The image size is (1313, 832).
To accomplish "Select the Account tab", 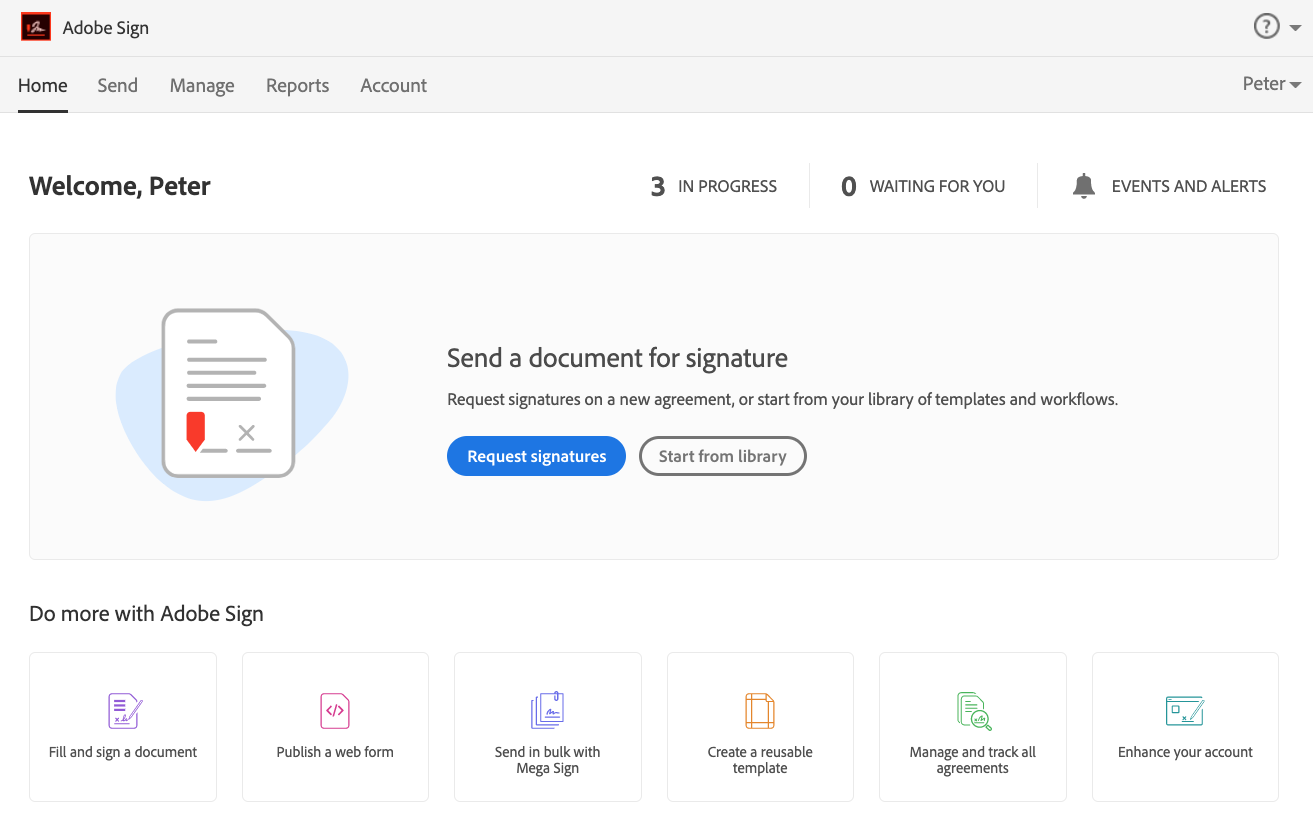I will point(394,86).
